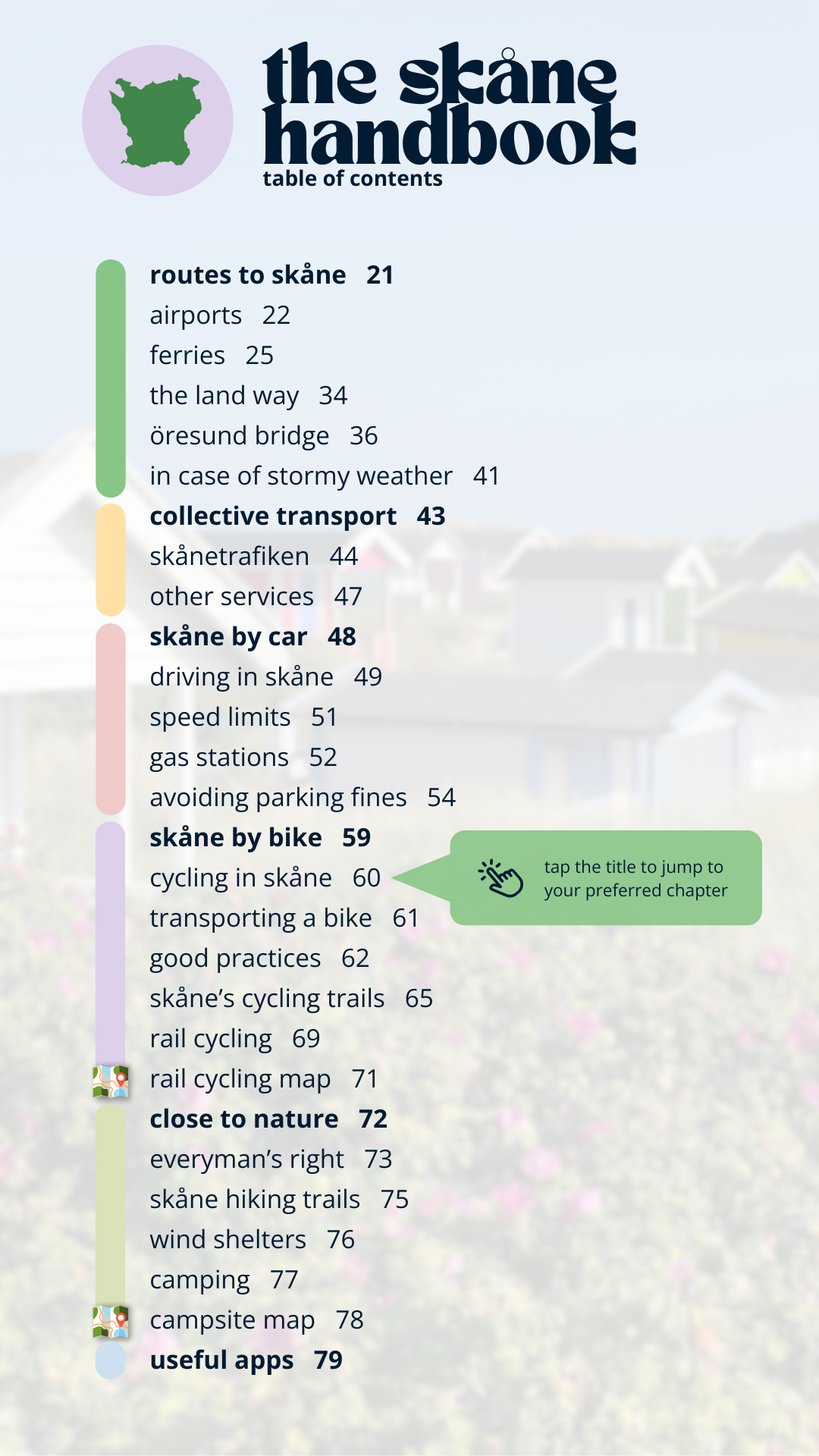Click the pink car chapter color bar
The width and height of the screenshot is (819, 1456).
[111, 718]
